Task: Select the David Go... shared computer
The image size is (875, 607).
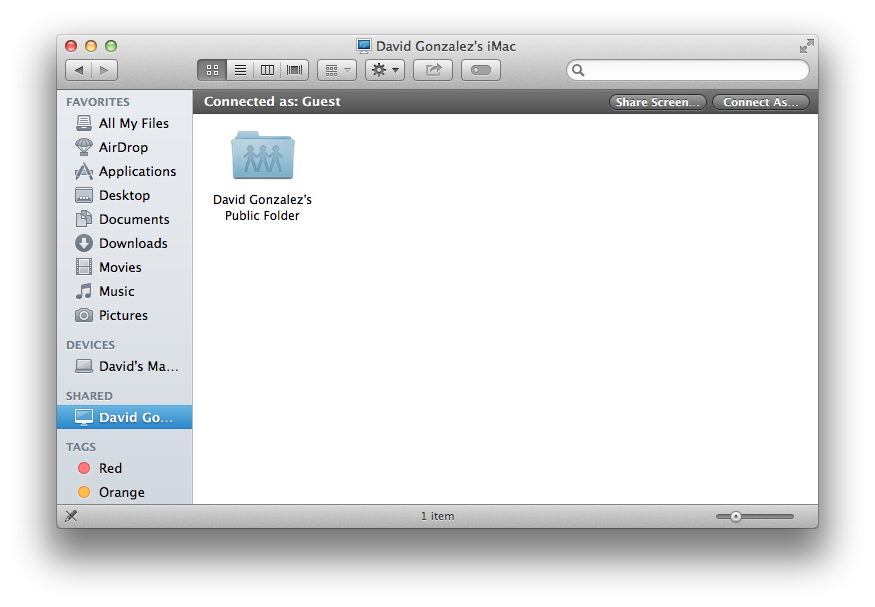Action: point(124,417)
